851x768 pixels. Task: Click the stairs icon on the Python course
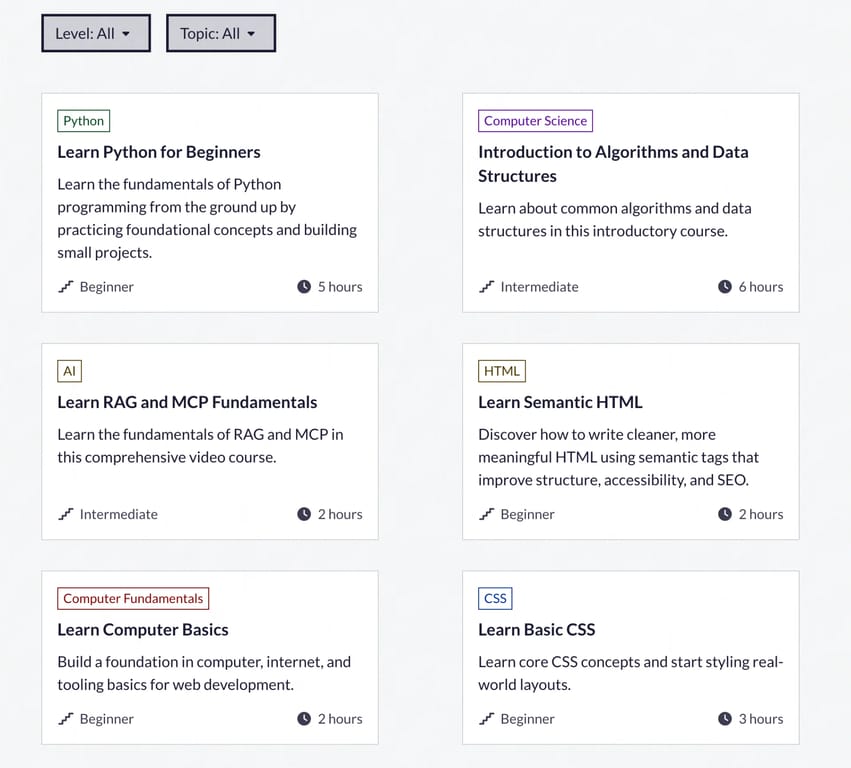pyautogui.click(x=66, y=286)
